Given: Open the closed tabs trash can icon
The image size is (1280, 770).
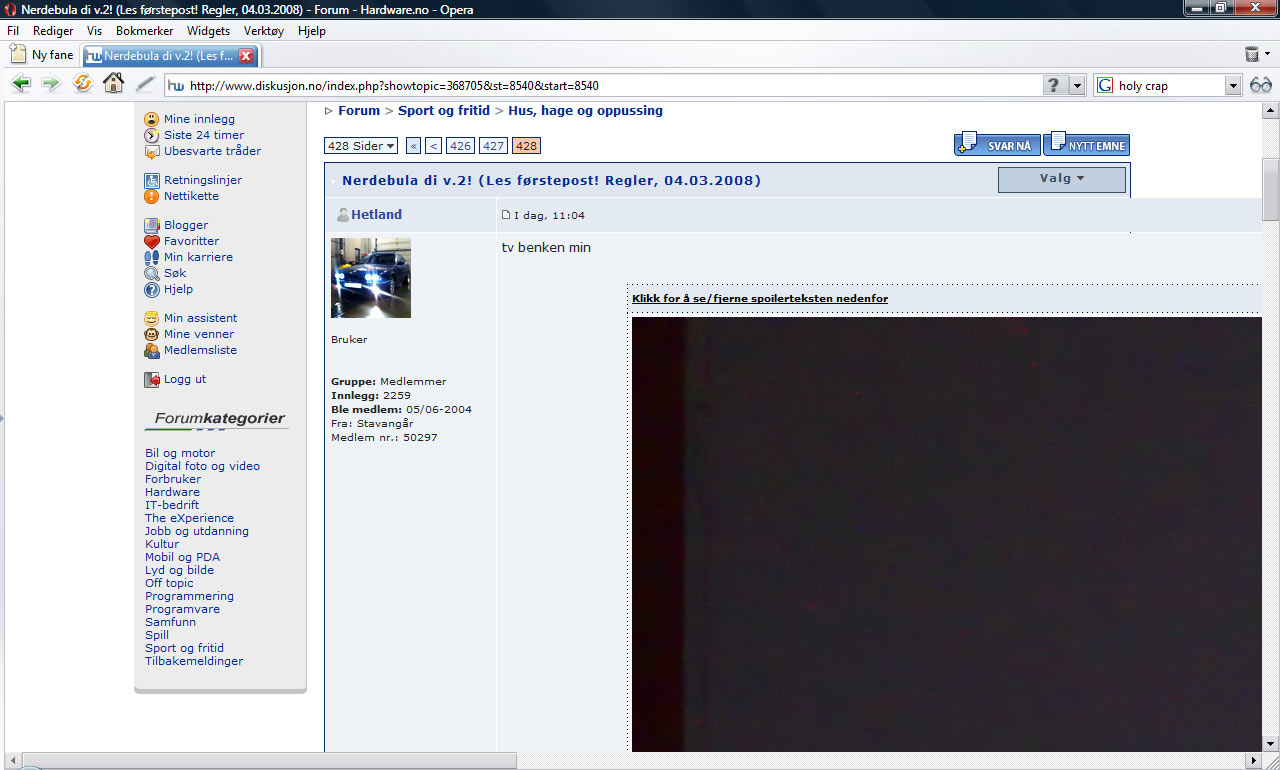Looking at the screenshot, I should pos(1252,54).
